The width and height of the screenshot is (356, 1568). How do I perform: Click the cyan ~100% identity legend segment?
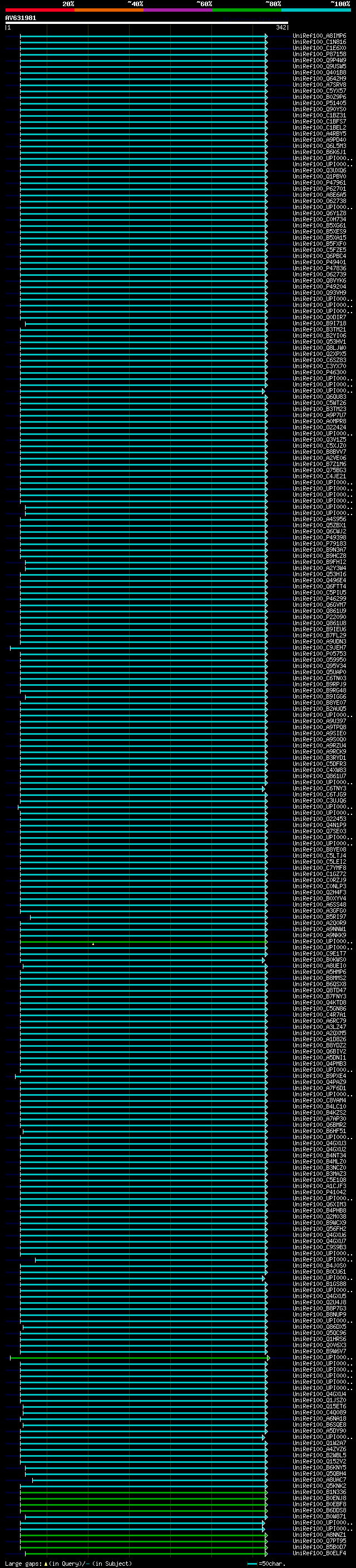tap(316, 10)
